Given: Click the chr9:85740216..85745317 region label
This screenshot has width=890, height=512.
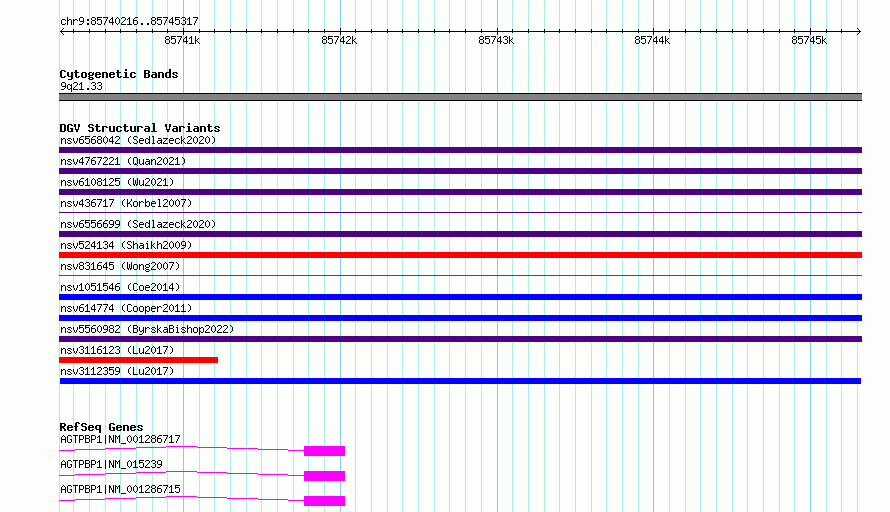Looking at the screenshot, I should tap(129, 21).
